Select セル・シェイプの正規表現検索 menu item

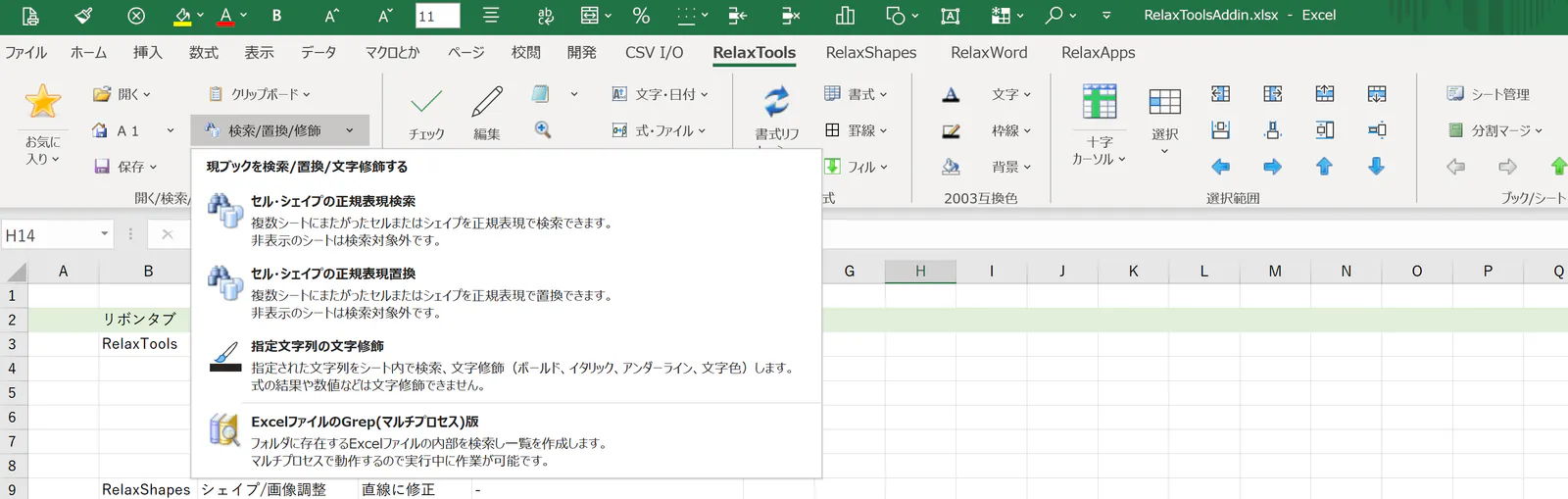click(x=506, y=220)
